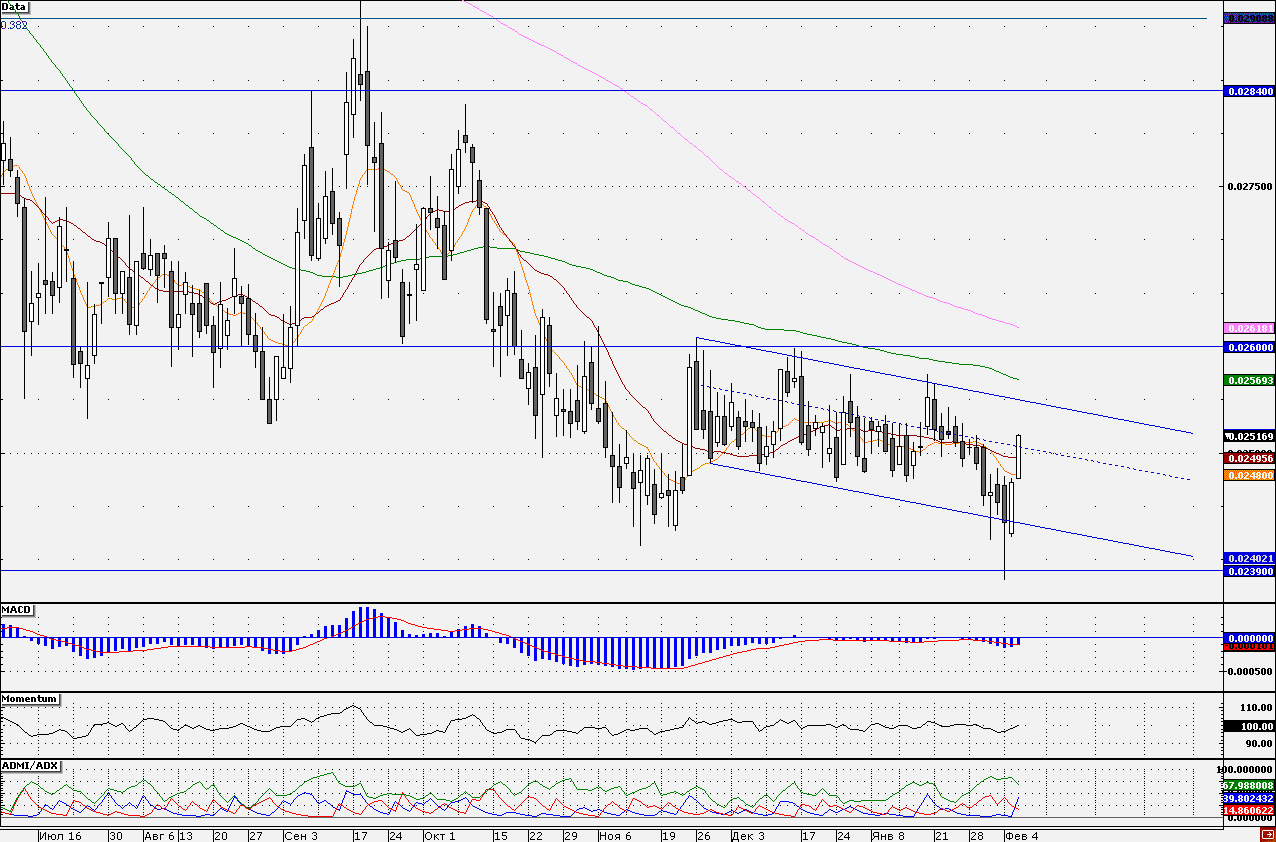Click the green 67.988008 ADX value tag
The width and height of the screenshot is (1276, 842).
[1249, 786]
